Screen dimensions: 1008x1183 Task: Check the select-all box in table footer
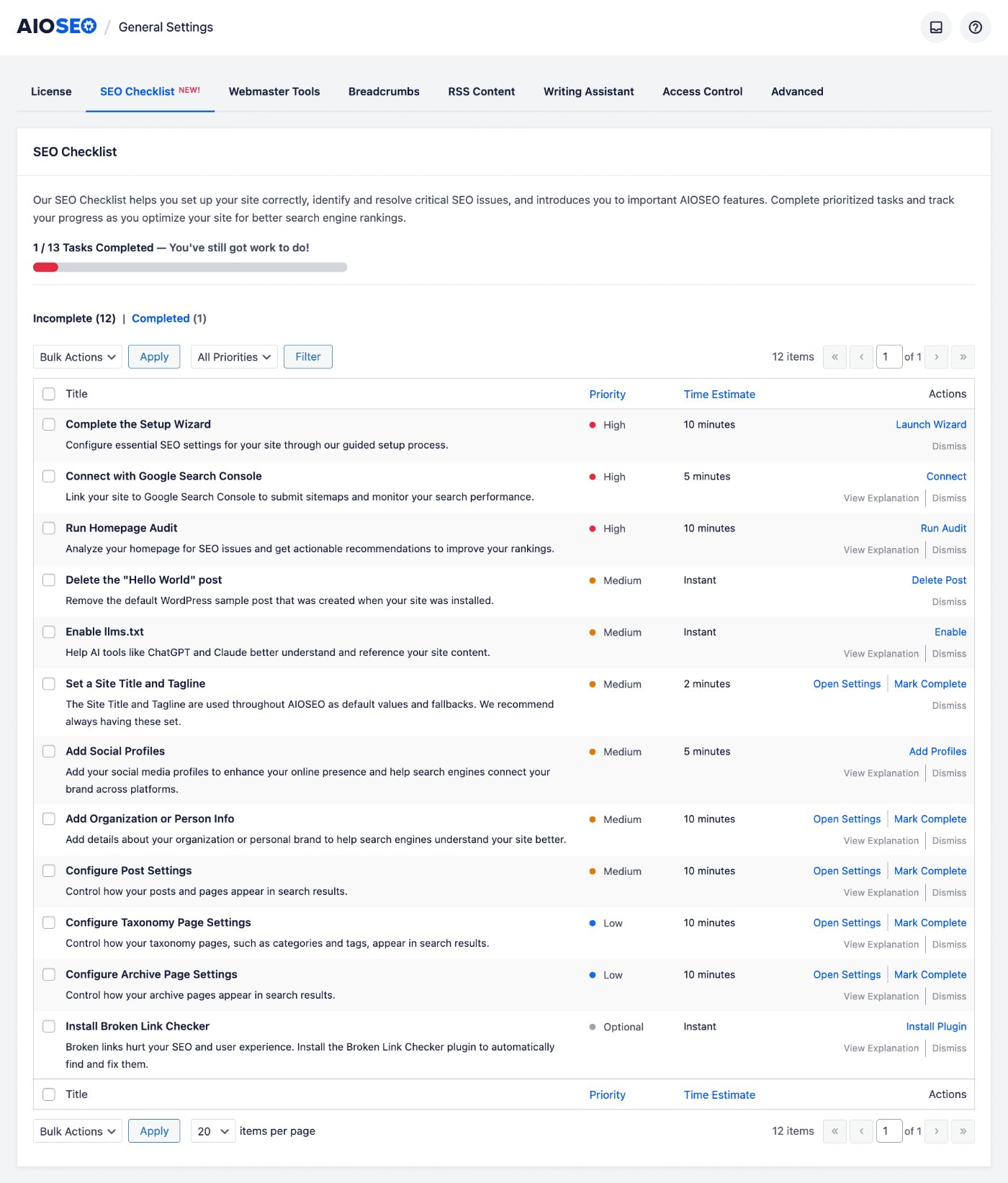[49, 1094]
